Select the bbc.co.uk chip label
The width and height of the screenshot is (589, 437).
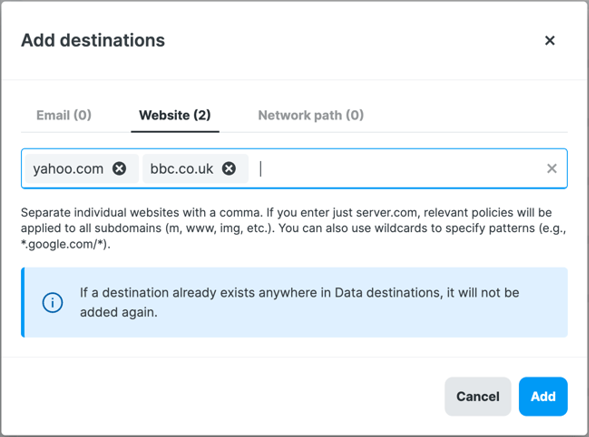coord(182,169)
